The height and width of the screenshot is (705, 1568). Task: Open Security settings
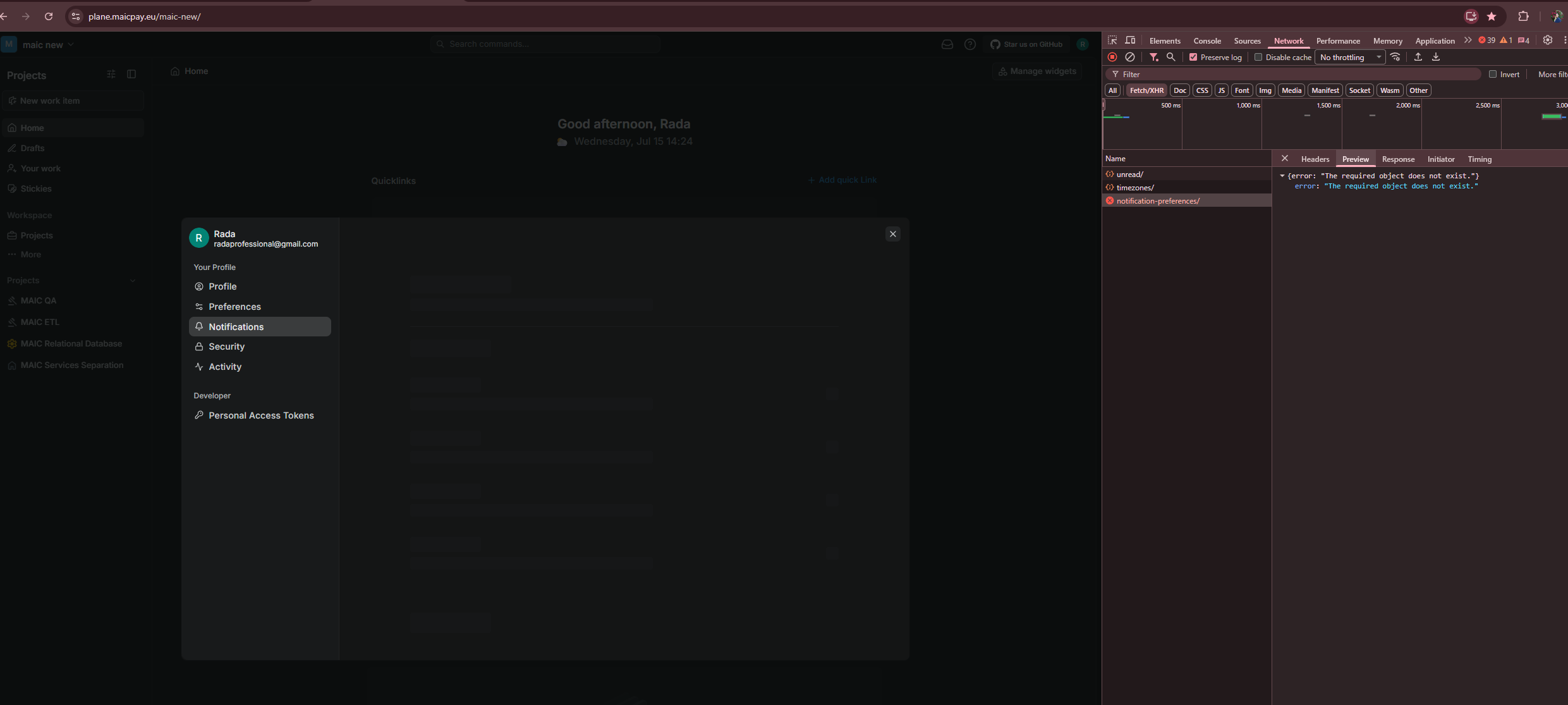(260, 346)
